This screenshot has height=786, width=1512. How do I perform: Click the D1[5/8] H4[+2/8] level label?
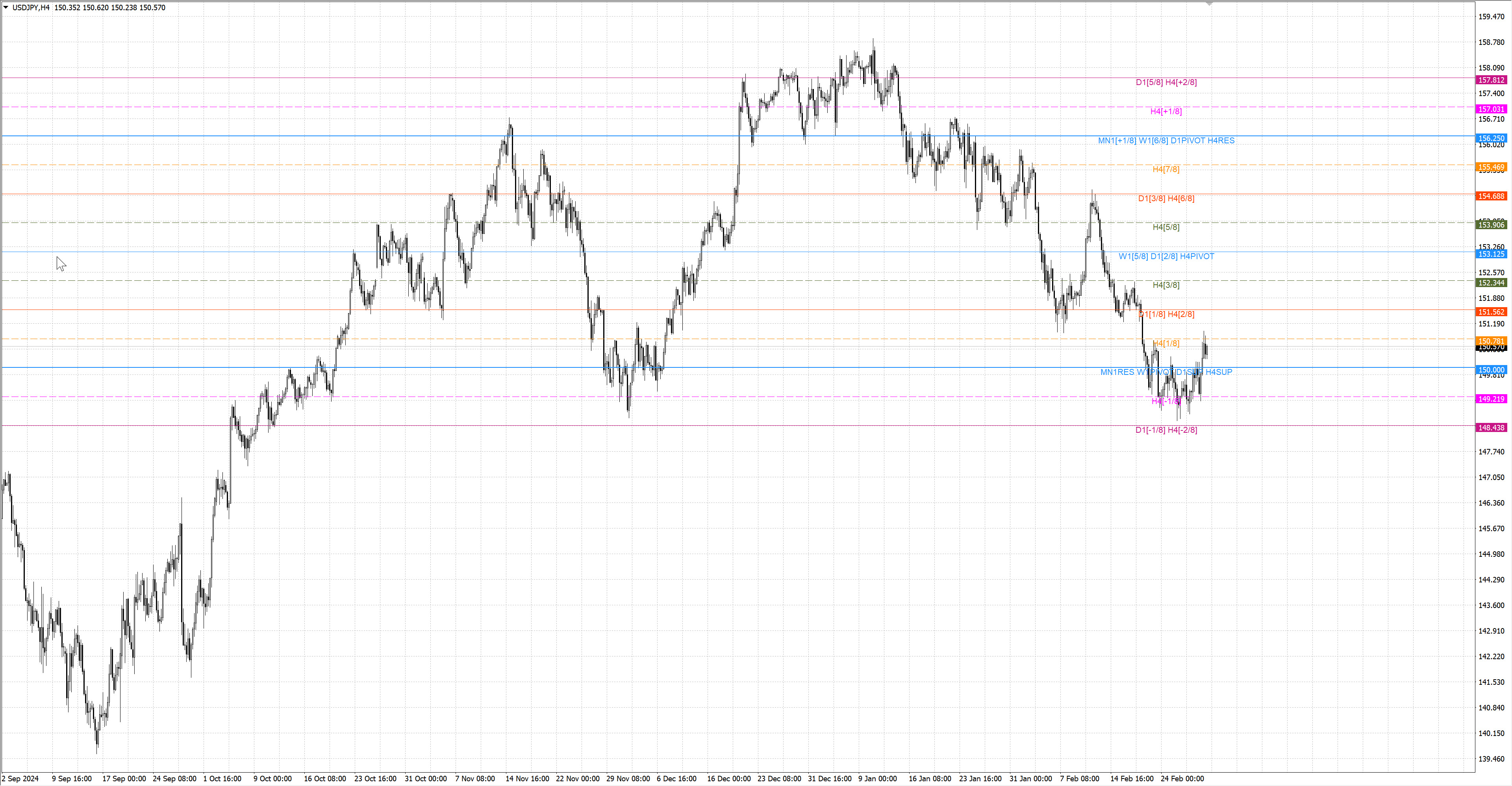(x=1165, y=82)
